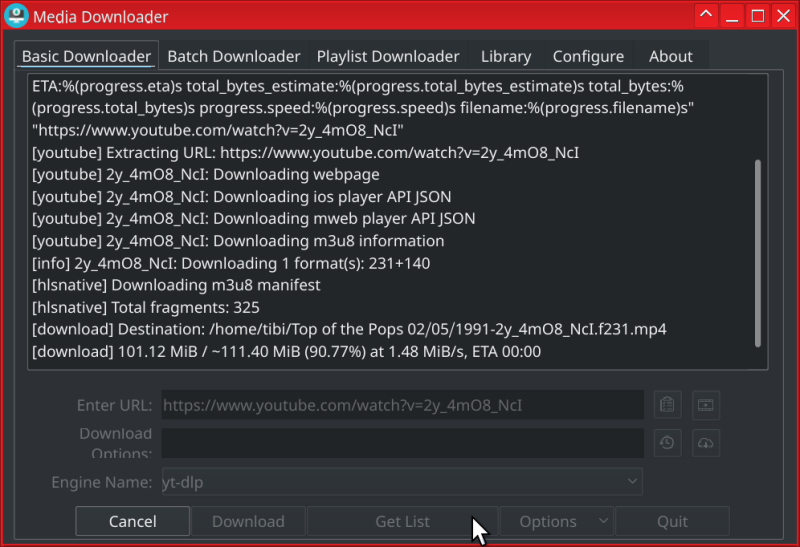Click the keep-above arrow button in titlebar
The image size is (800, 547).
(706, 15)
